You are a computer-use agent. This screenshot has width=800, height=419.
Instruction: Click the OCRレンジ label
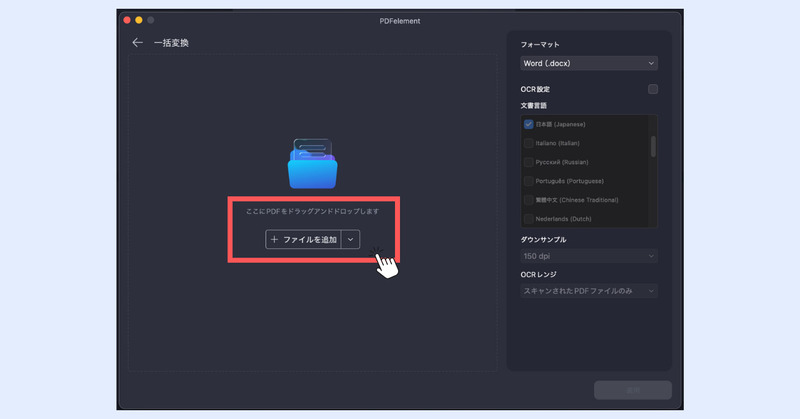tap(538, 275)
